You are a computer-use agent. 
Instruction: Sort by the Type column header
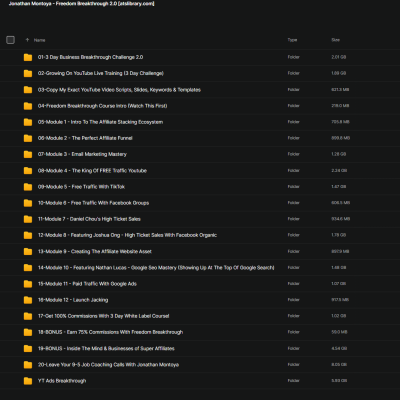point(292,40)
